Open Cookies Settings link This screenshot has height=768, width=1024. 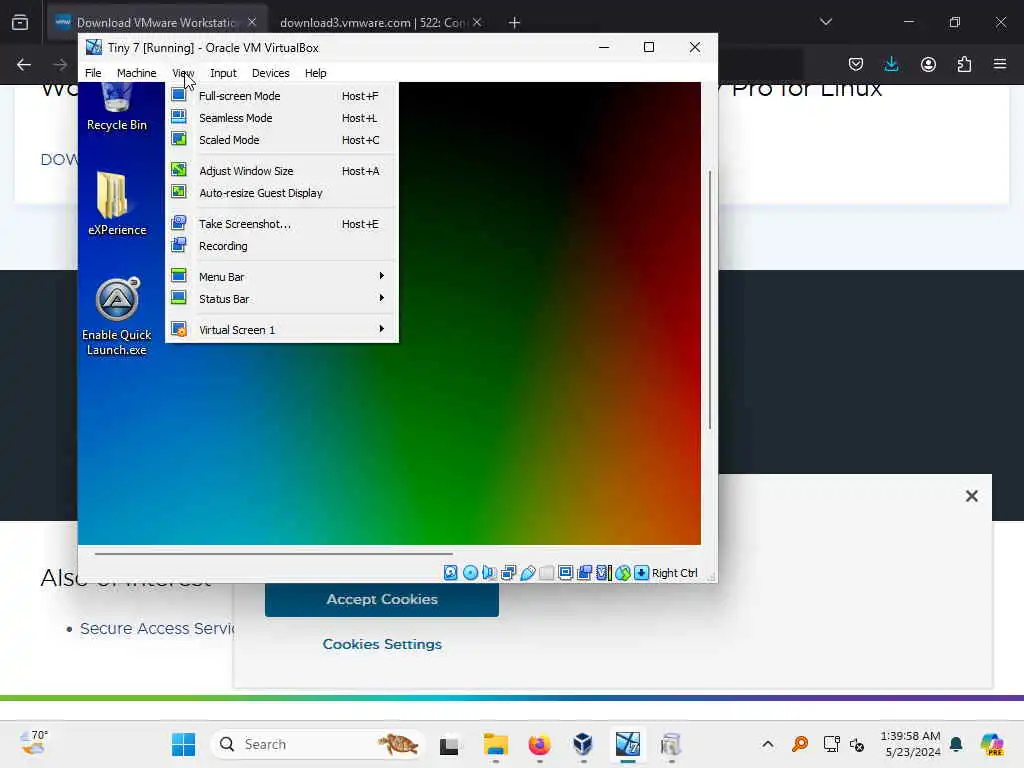click(x=382, y=644)
